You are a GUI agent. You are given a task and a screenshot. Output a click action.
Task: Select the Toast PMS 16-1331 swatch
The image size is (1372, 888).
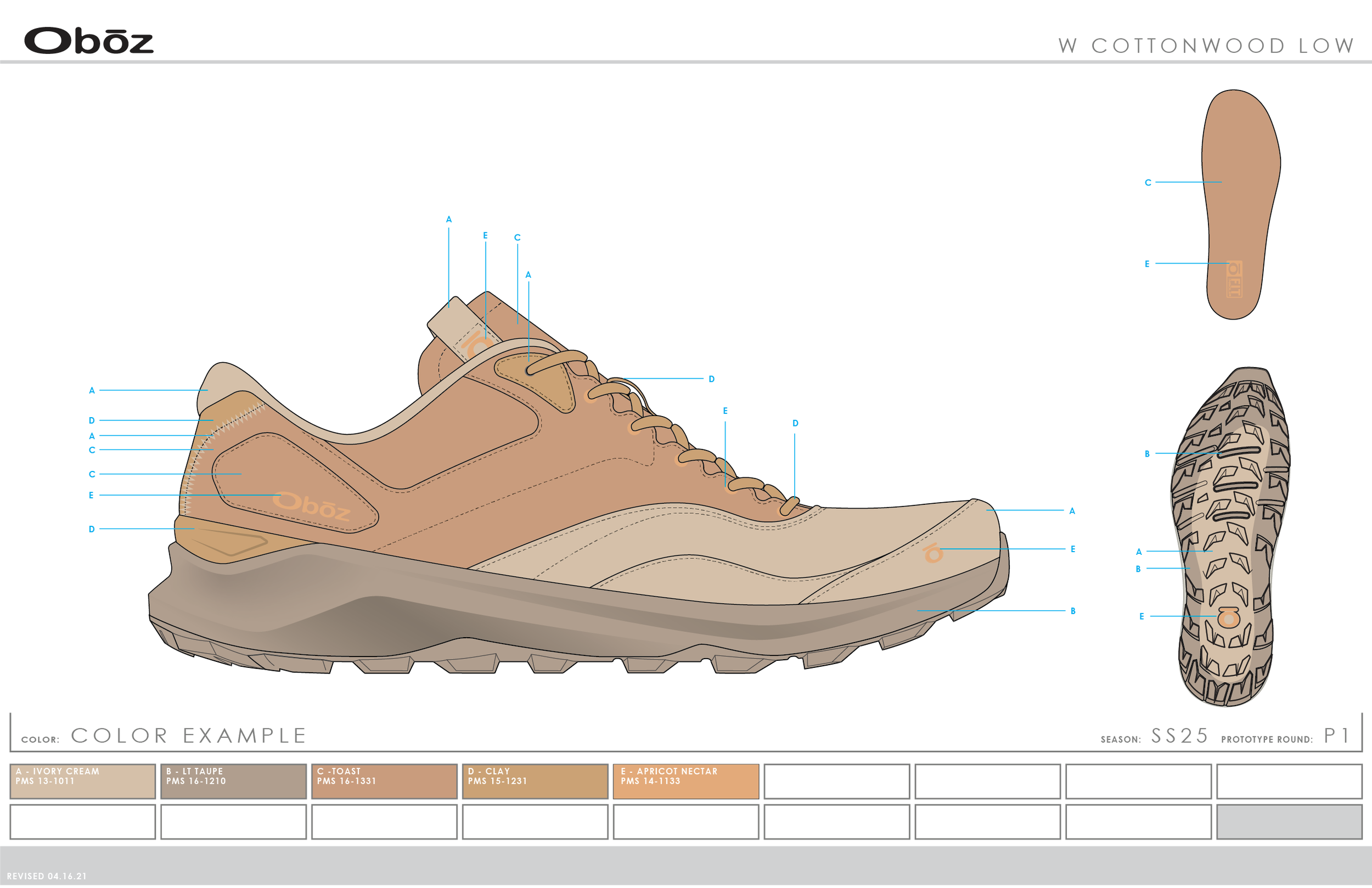pyautogui.click(x=384, y=782)
